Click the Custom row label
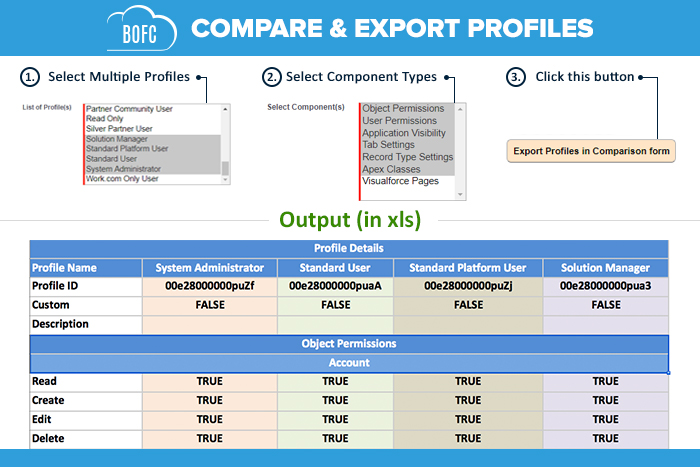The image size is (700, 467). point(86,305)
